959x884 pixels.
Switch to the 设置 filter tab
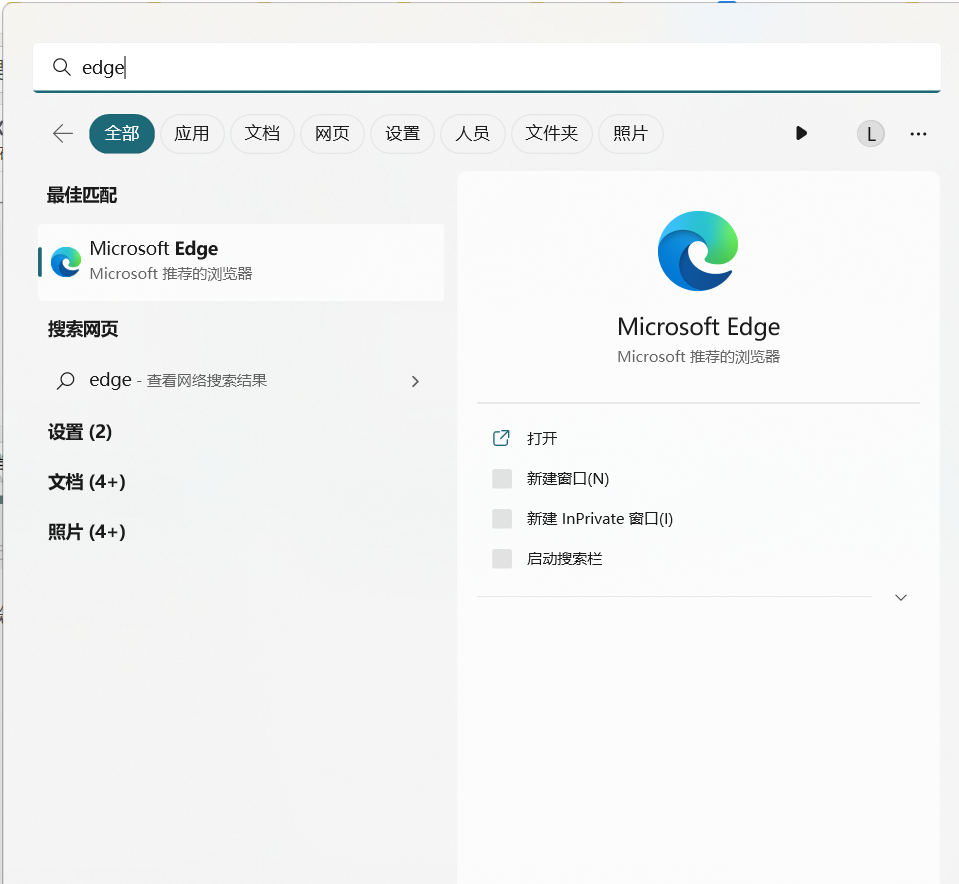click(x=402, y=133)
